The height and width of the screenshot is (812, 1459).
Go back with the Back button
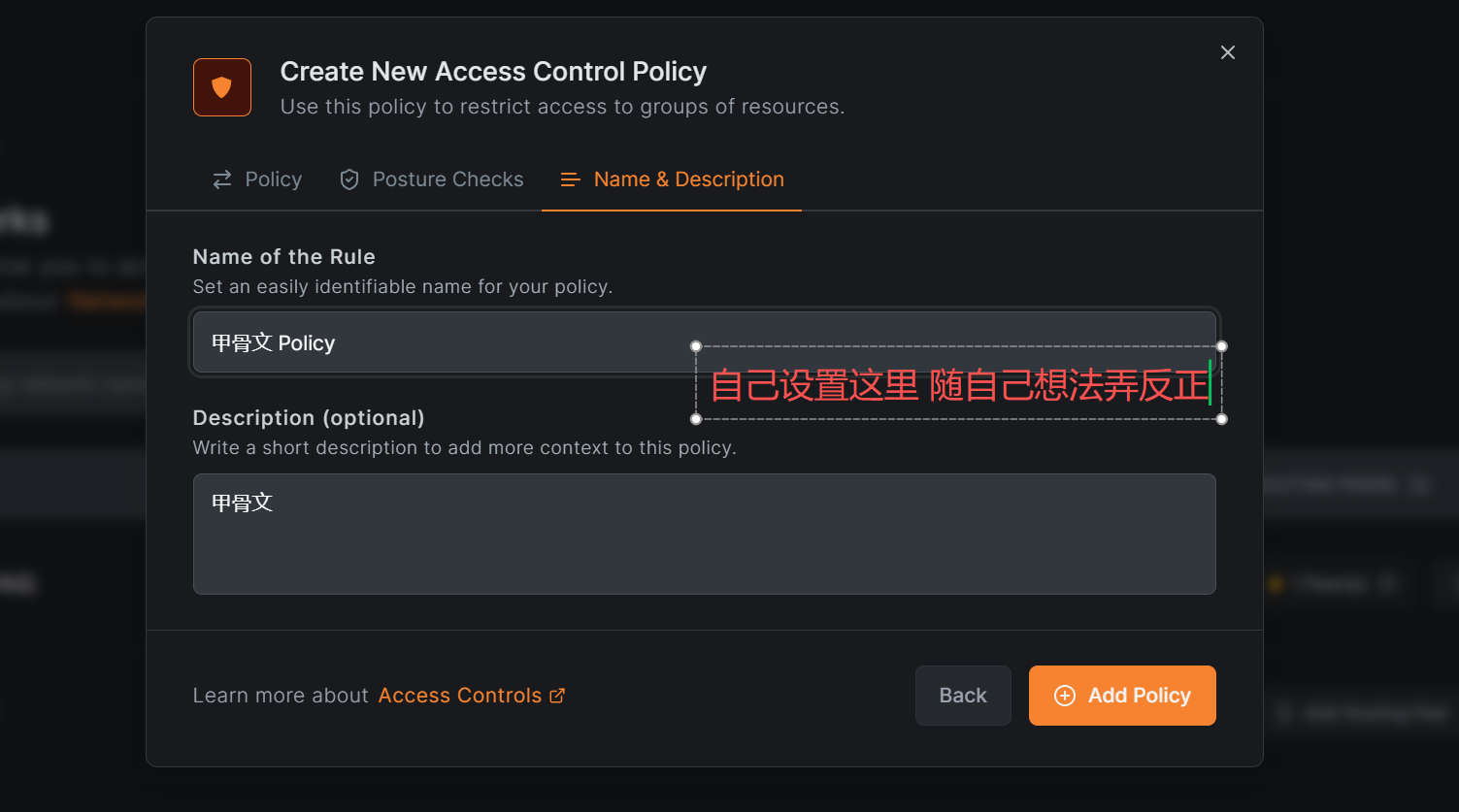click(x=963, y=696)
